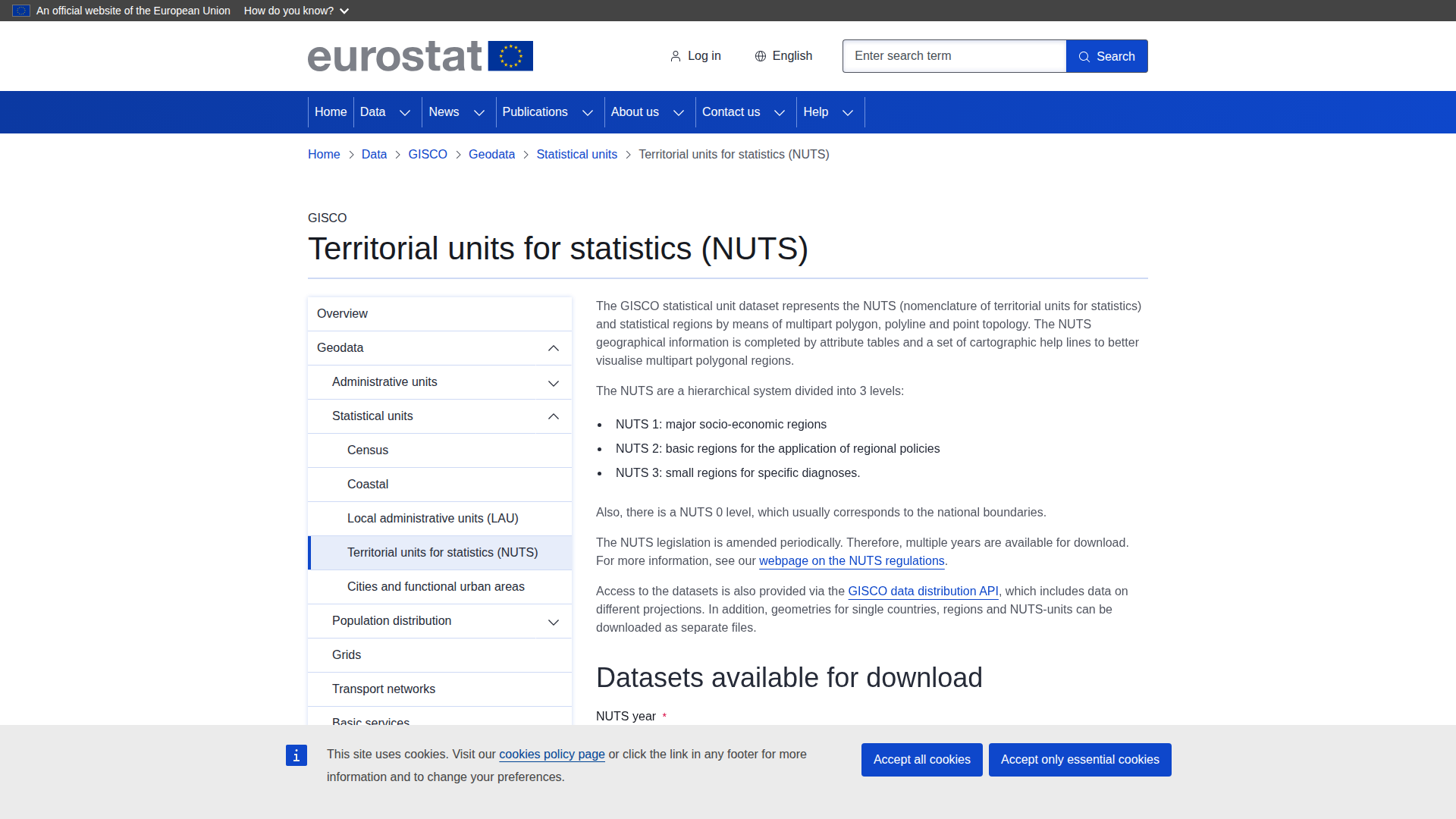
Task: Open the Publications navigation item
Action: pyautogui.click(x=535, y=112)
